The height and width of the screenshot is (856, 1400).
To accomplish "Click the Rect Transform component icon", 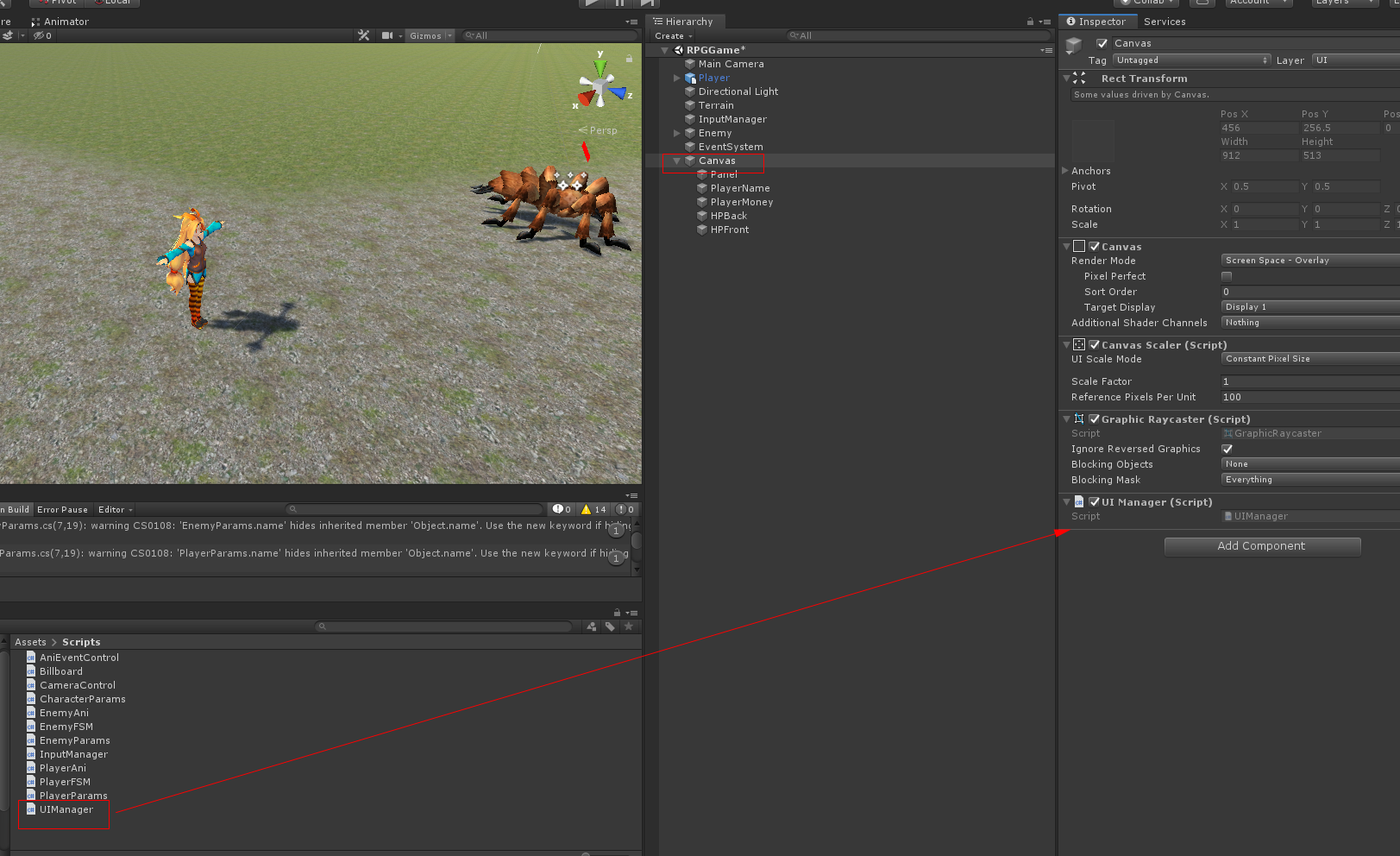I will click(1079, 79).
